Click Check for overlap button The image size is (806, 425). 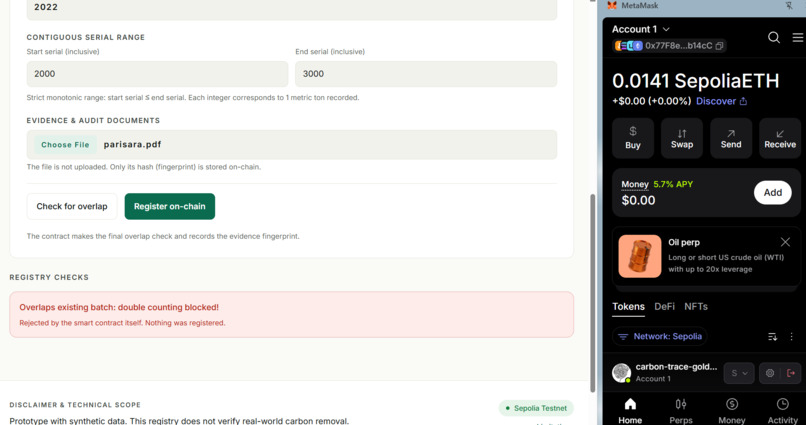click(72, 207)
